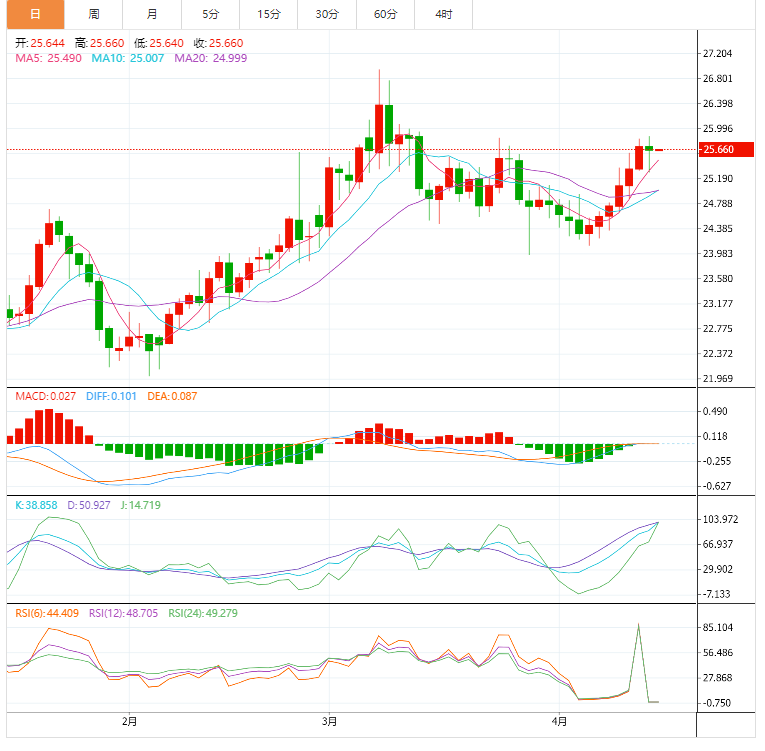Click the latest small red candlestick on the price line

tap(659, 150)
